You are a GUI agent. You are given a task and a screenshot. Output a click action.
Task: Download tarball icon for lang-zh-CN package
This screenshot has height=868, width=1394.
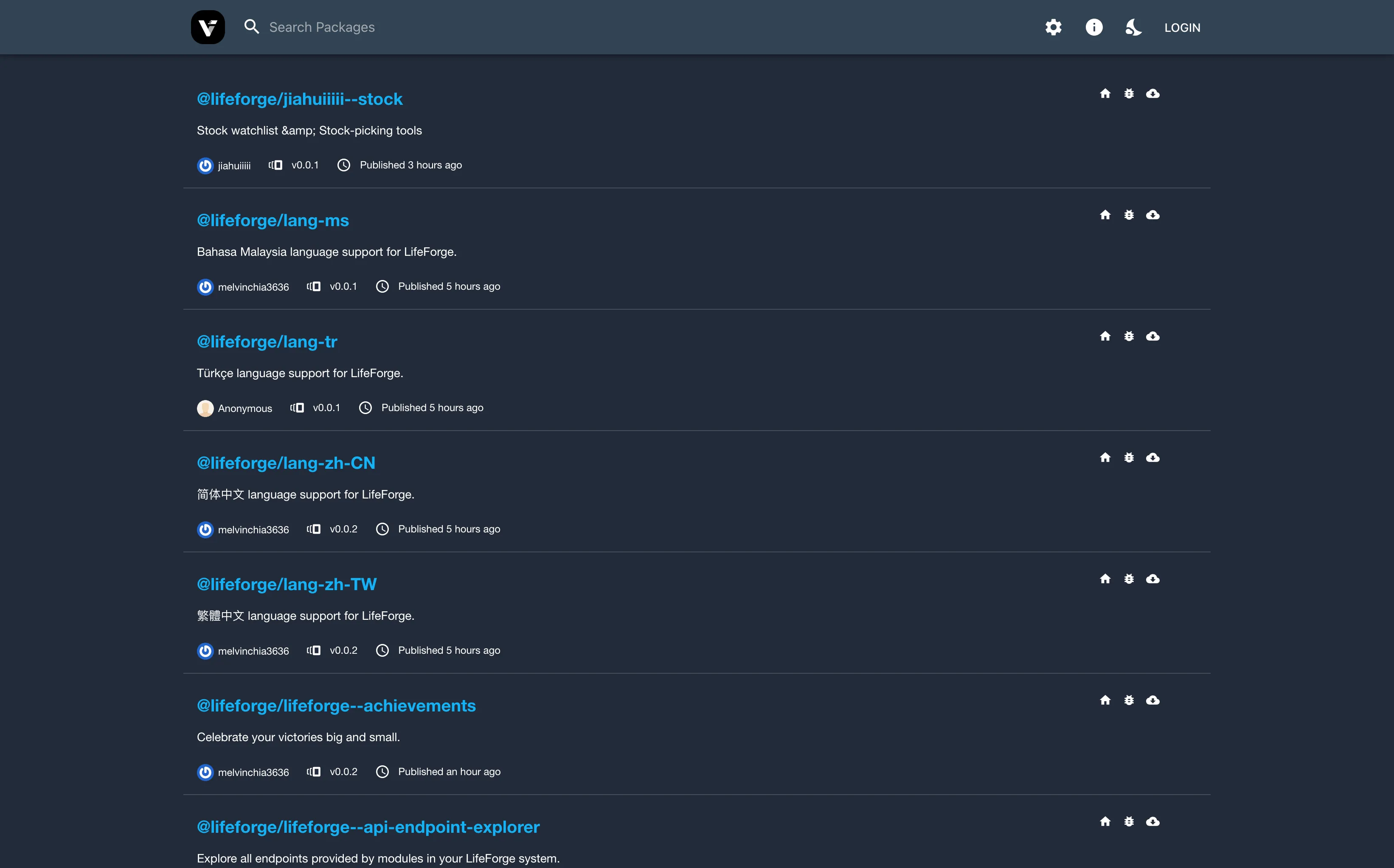click(x=1153, y=457)
